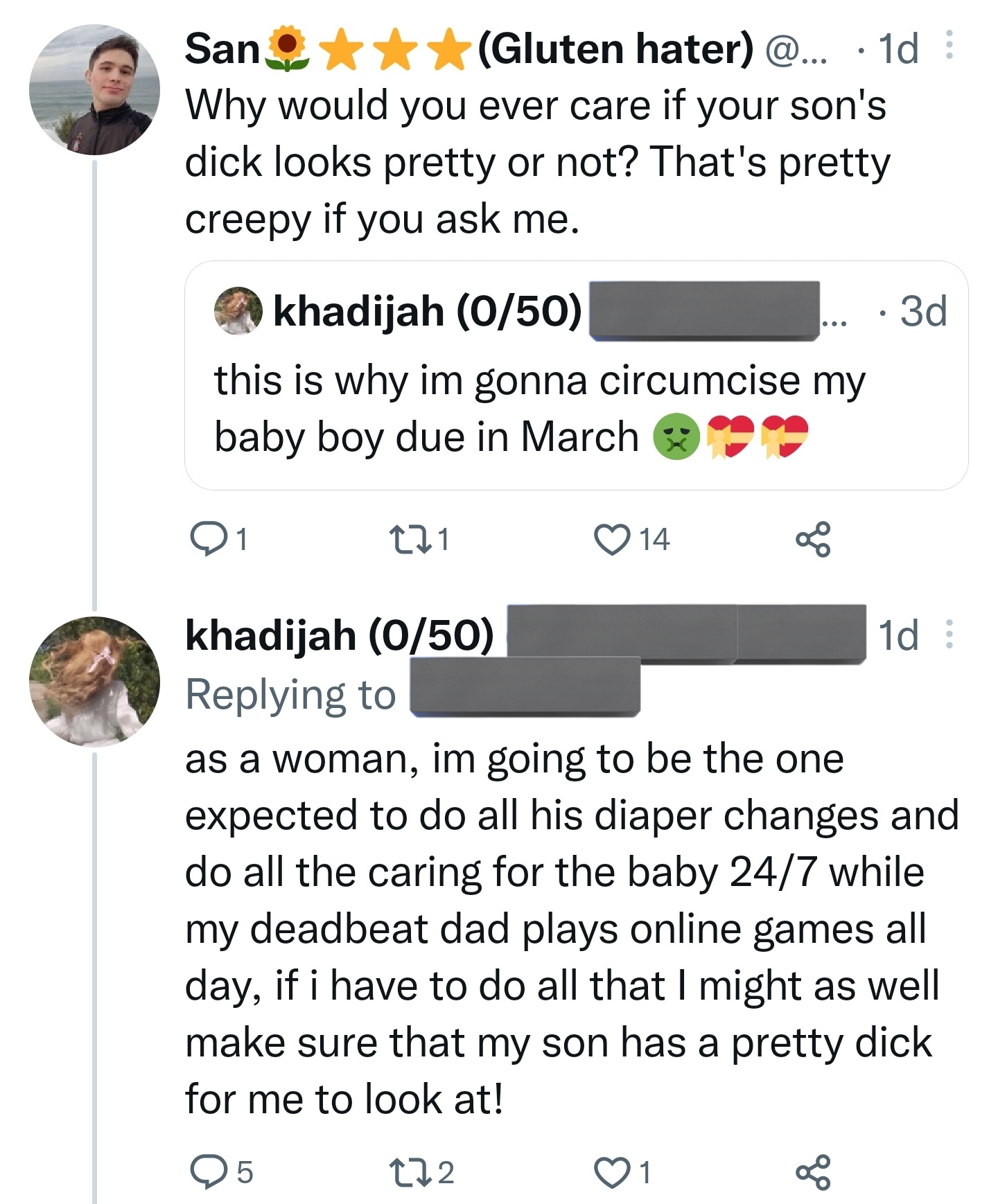Image resolution: width=998 pixels, height=1204 pixels.
Task: Open khadijah's avatar in quoted tweet
Action: [238, 311]
